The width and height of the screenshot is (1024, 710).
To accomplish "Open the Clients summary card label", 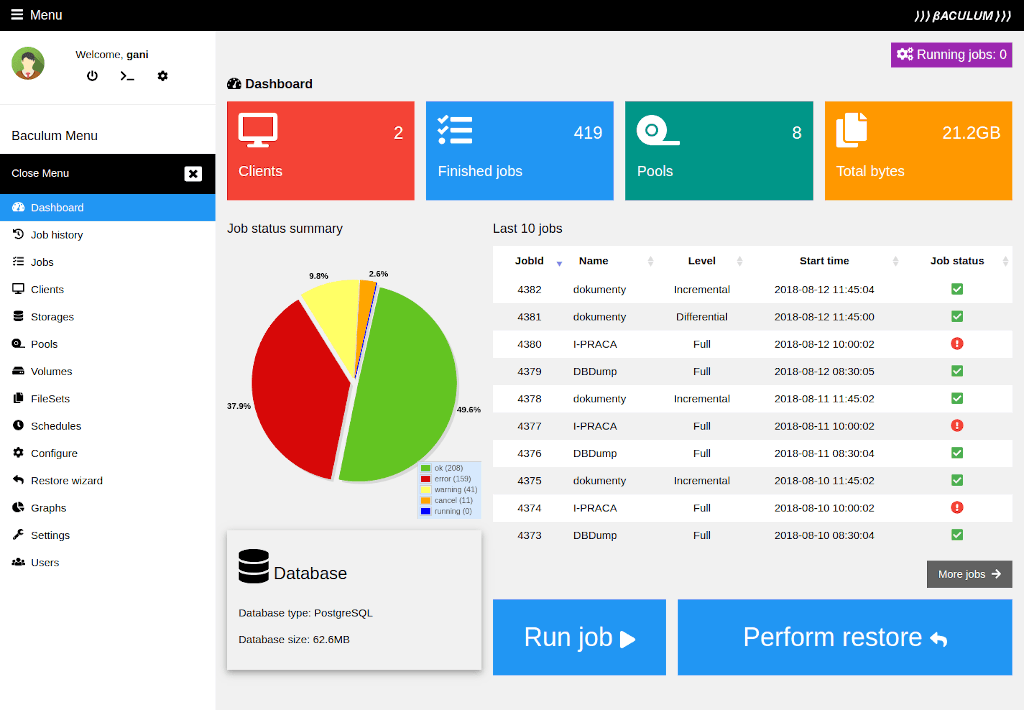I will click(x=260, y=171).
